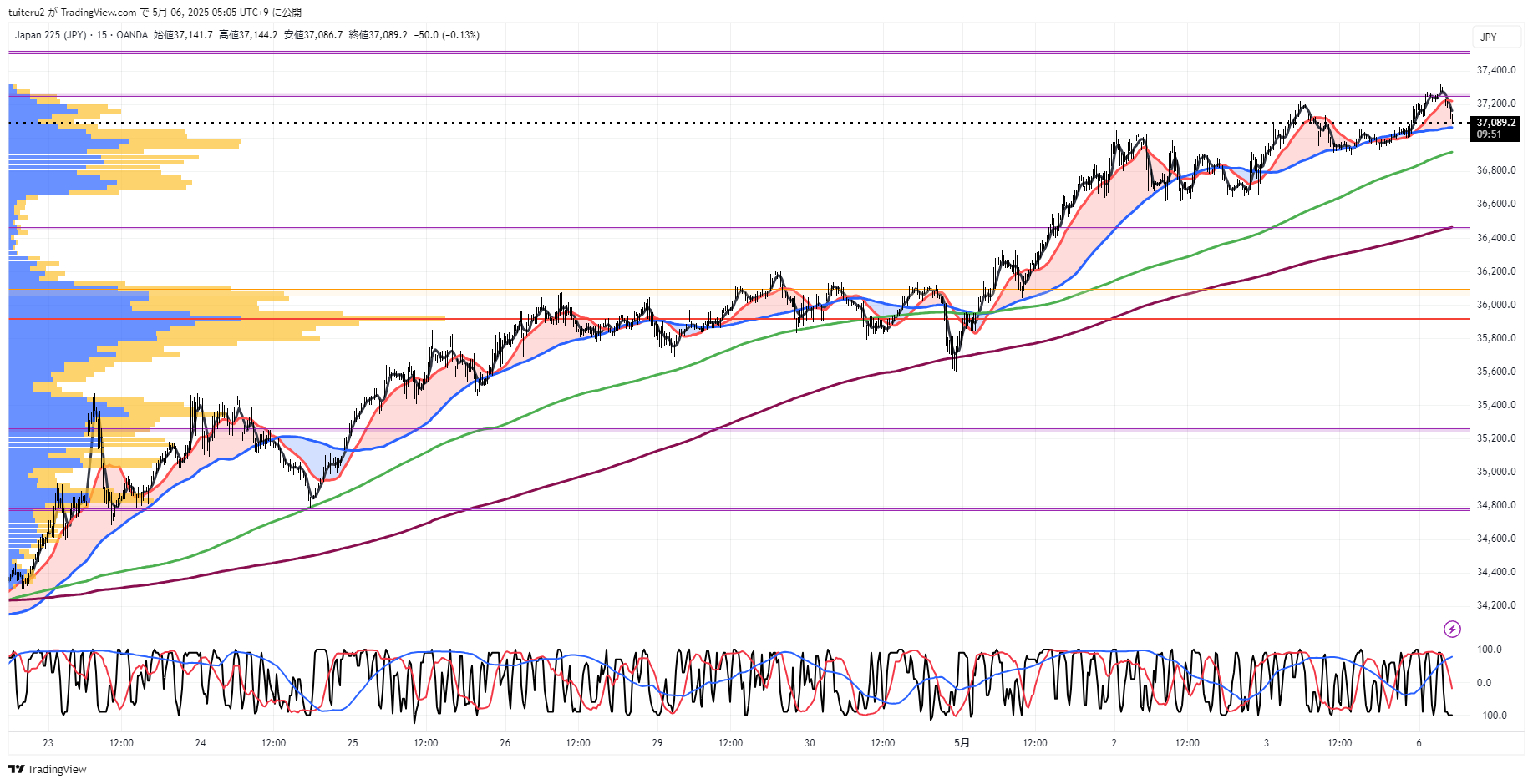
Task: Click the 34,400.0 price axis label
Action: pos(1496,572)
